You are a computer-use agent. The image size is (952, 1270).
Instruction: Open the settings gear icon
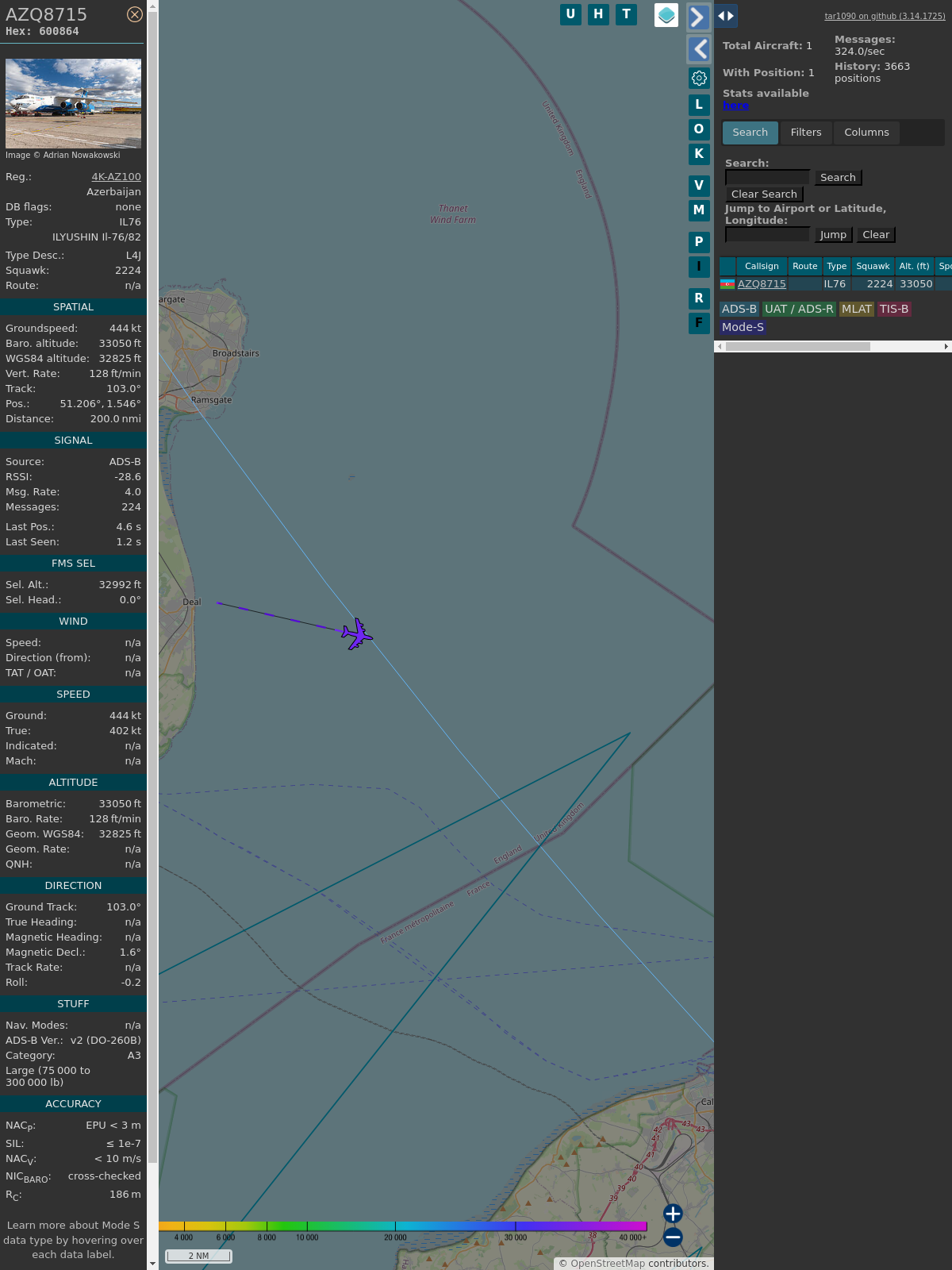point(699,78)
